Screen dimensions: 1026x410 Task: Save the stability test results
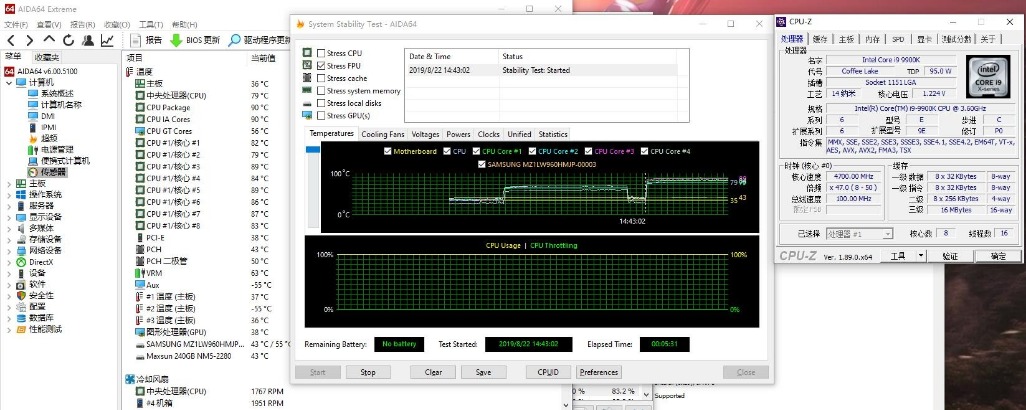484,372
